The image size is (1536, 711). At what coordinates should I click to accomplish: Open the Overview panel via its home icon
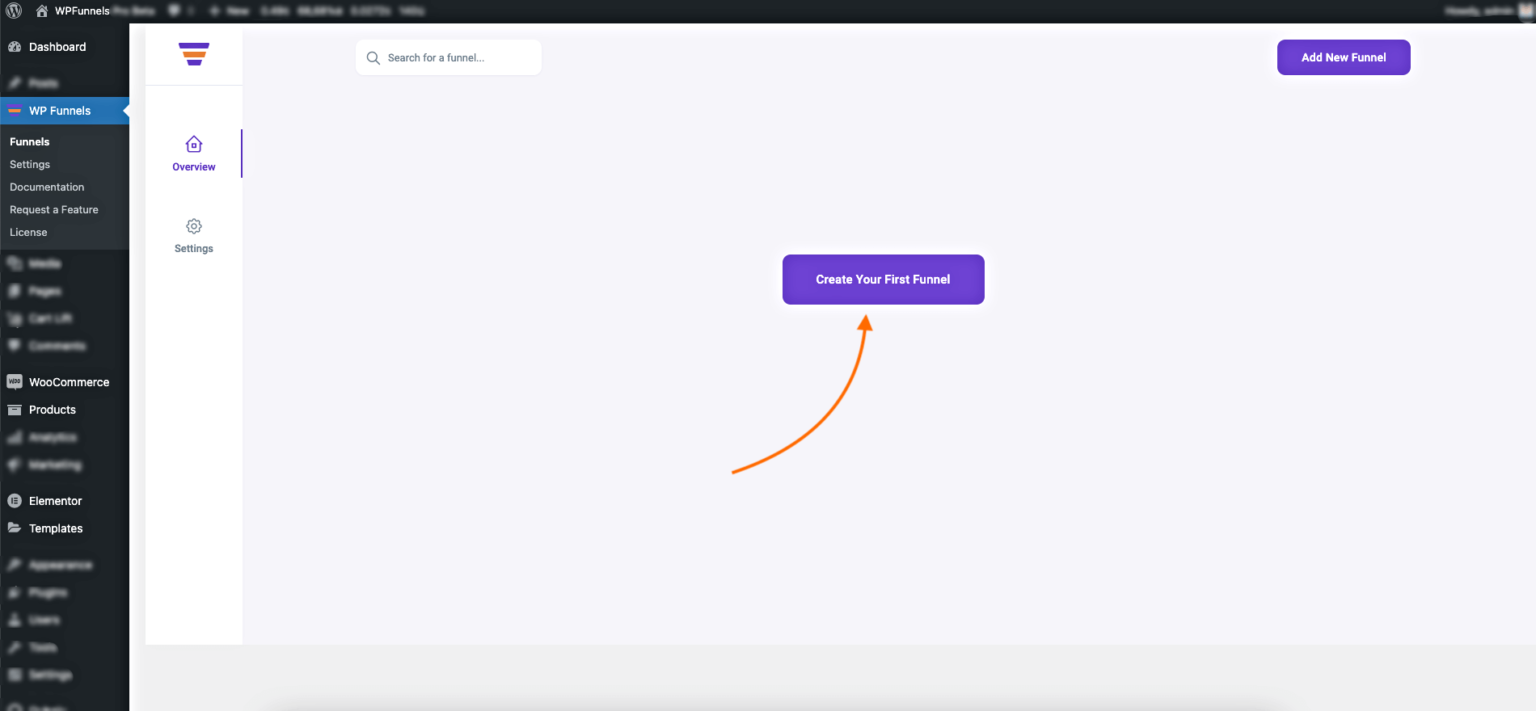193,143
